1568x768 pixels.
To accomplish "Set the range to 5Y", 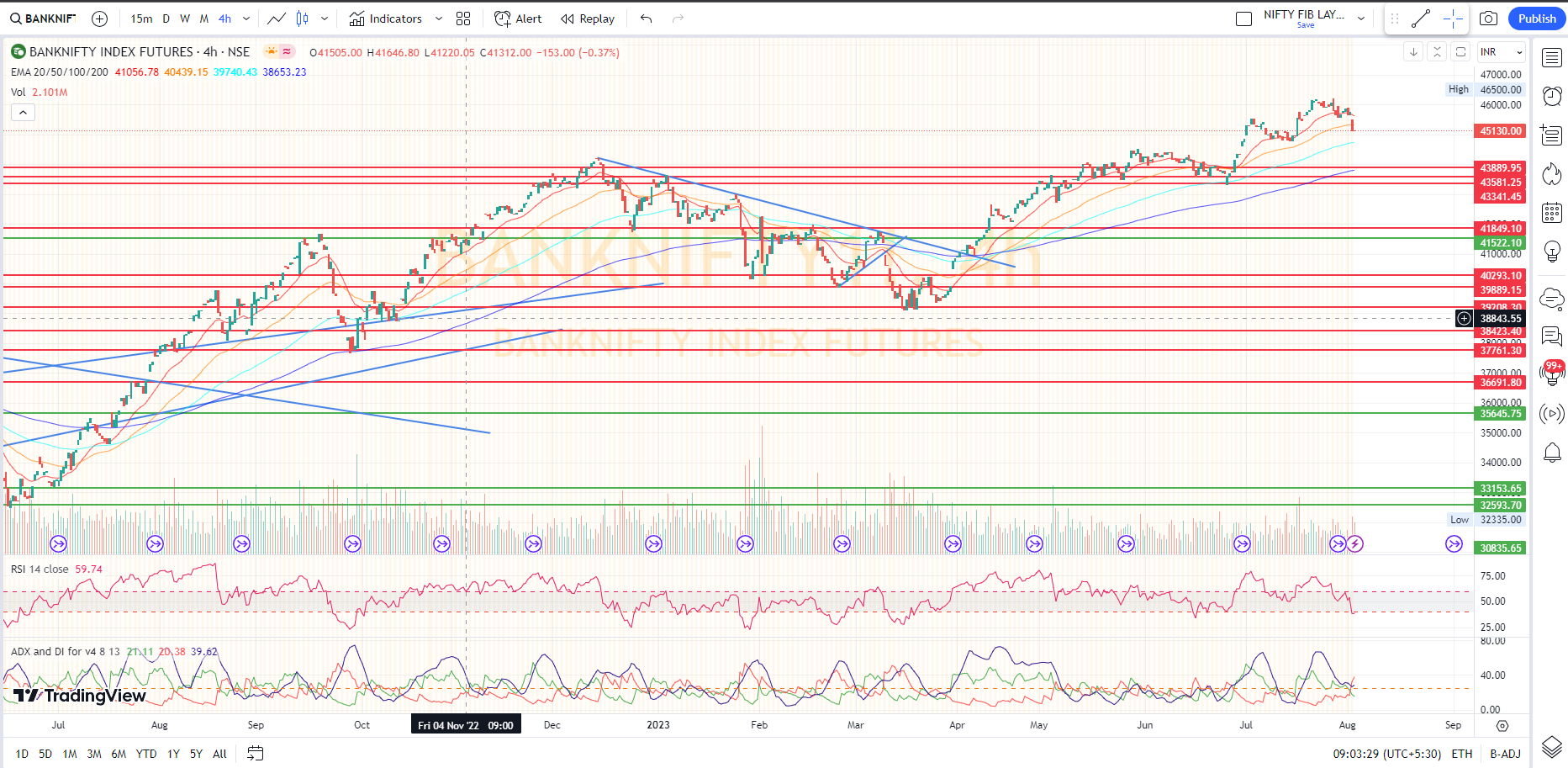I will (196, 754).
